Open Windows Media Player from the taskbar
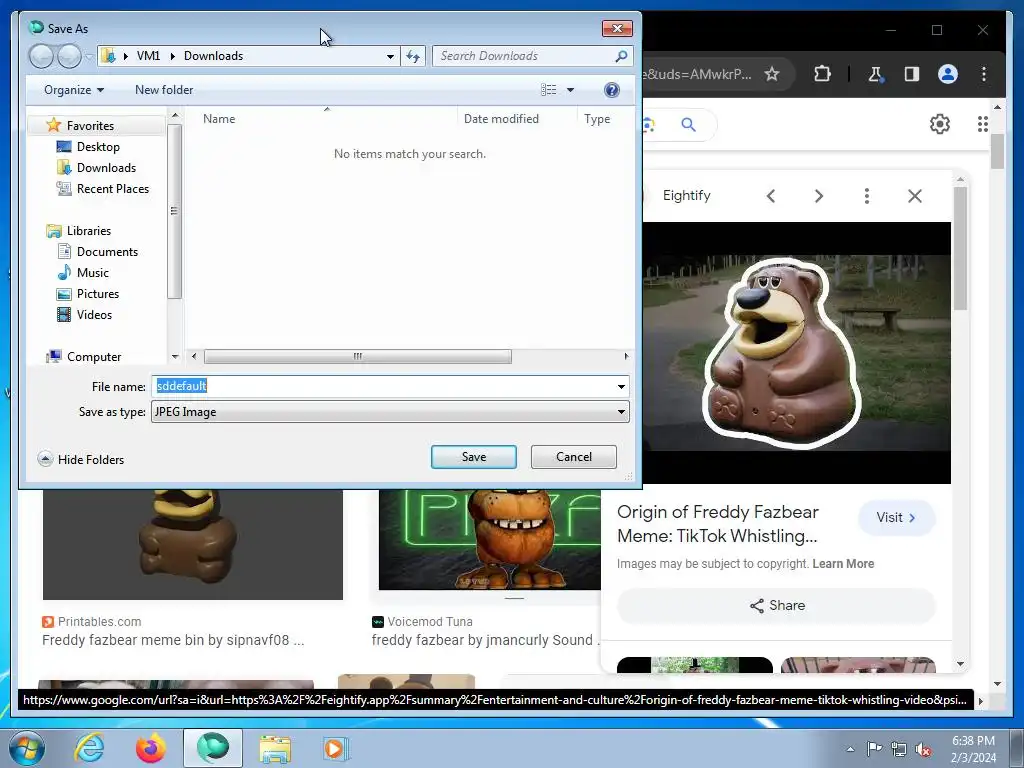The height and width of the screenshot is (768, 1024). click(336, 748)
